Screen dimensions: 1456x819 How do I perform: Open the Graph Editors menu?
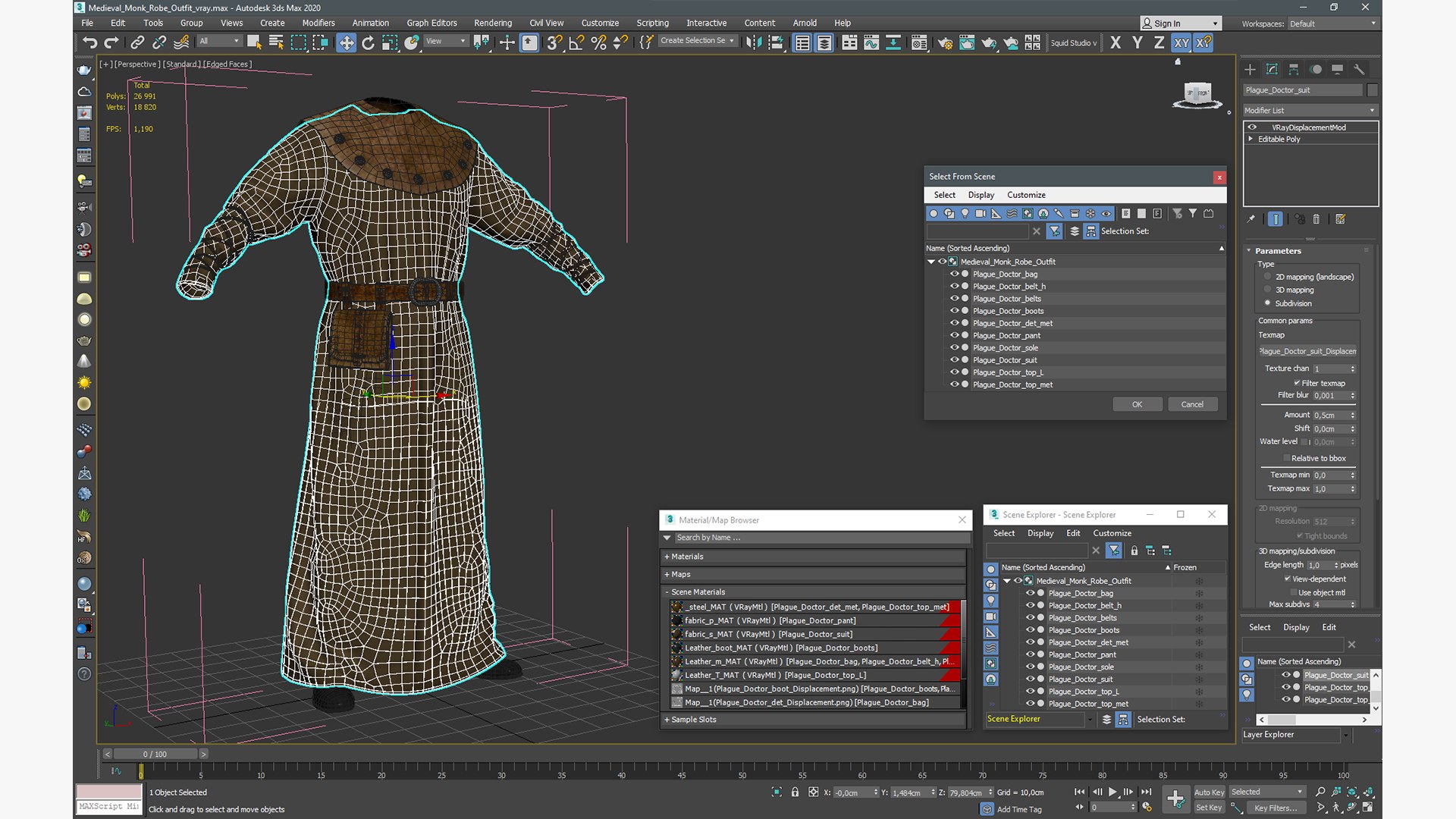click(x=431, y=23)
